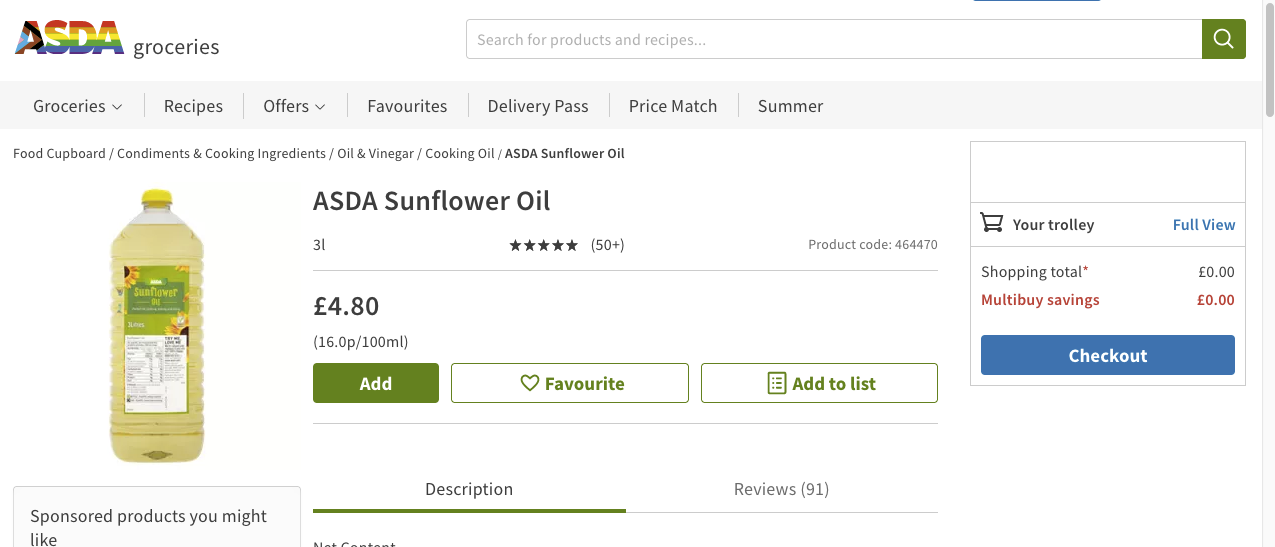This screenshot has height=547, width=1275.
Task: Click the ASDA rainbow logo
Action: coord(69,38)
